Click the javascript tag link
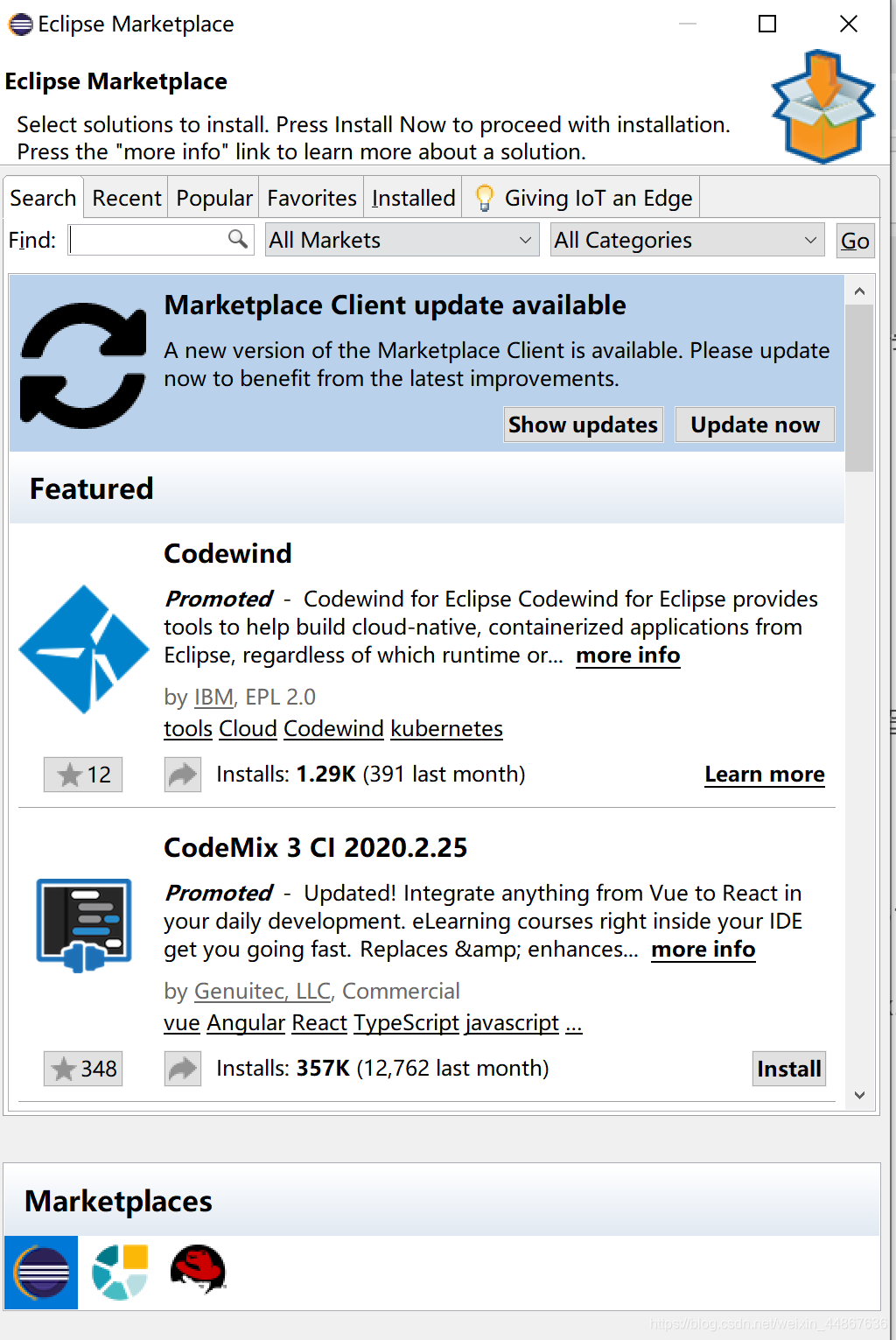 pyautogui.click(x=512, y=1023)
